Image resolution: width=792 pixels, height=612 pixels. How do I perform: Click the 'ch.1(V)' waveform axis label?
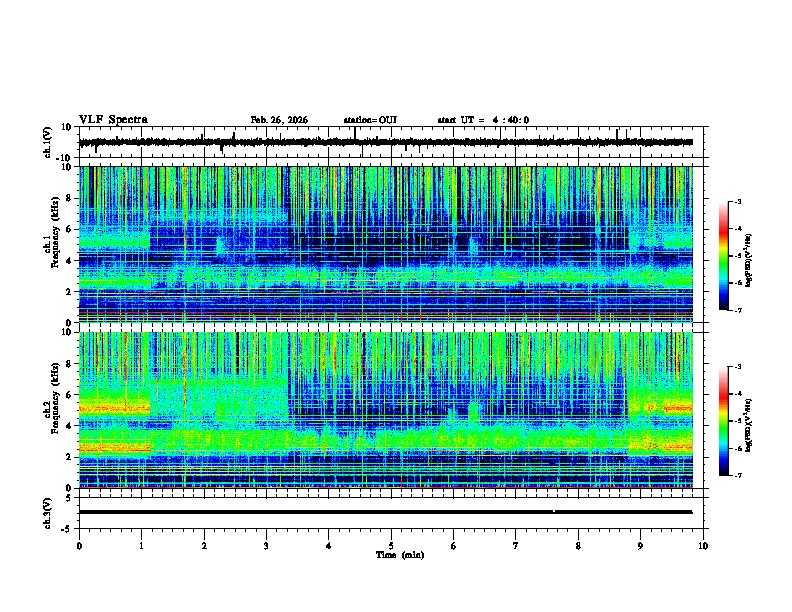[48, 142]
